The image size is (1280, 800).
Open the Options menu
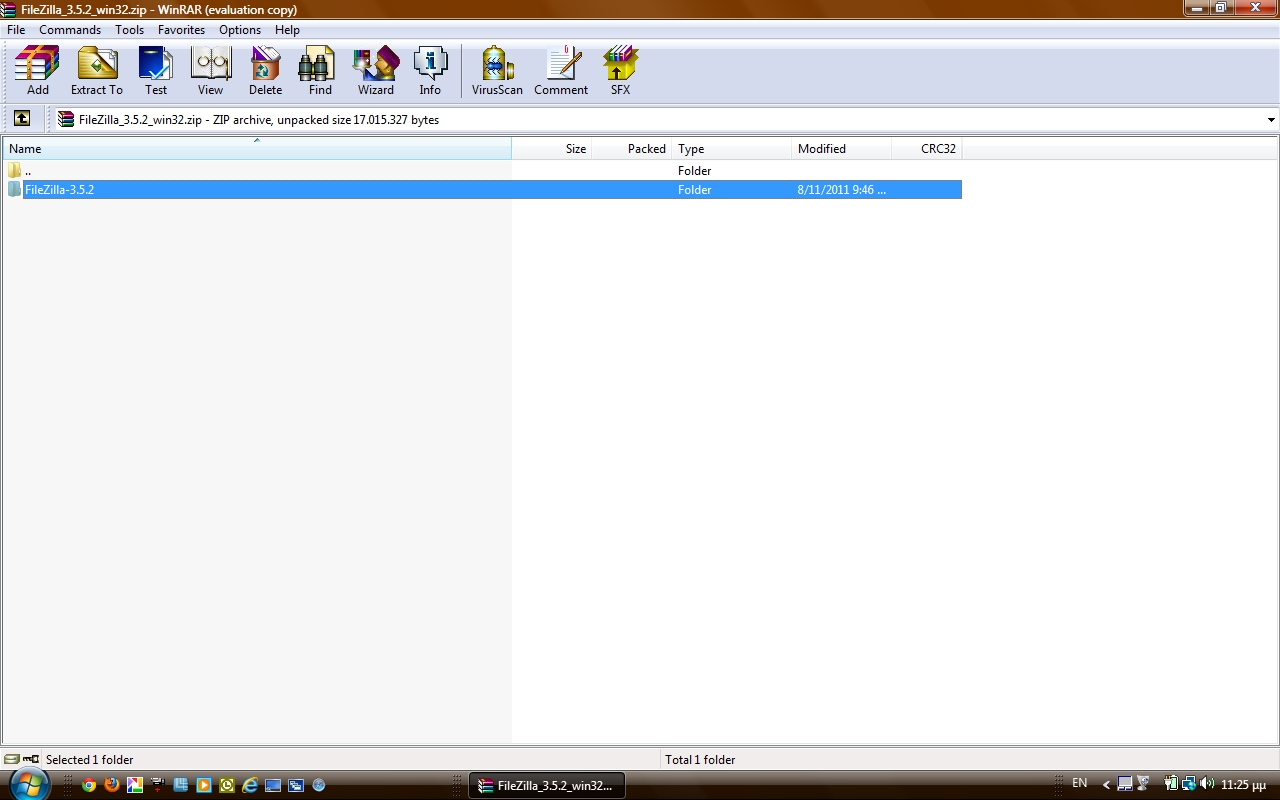click(240, 30)
